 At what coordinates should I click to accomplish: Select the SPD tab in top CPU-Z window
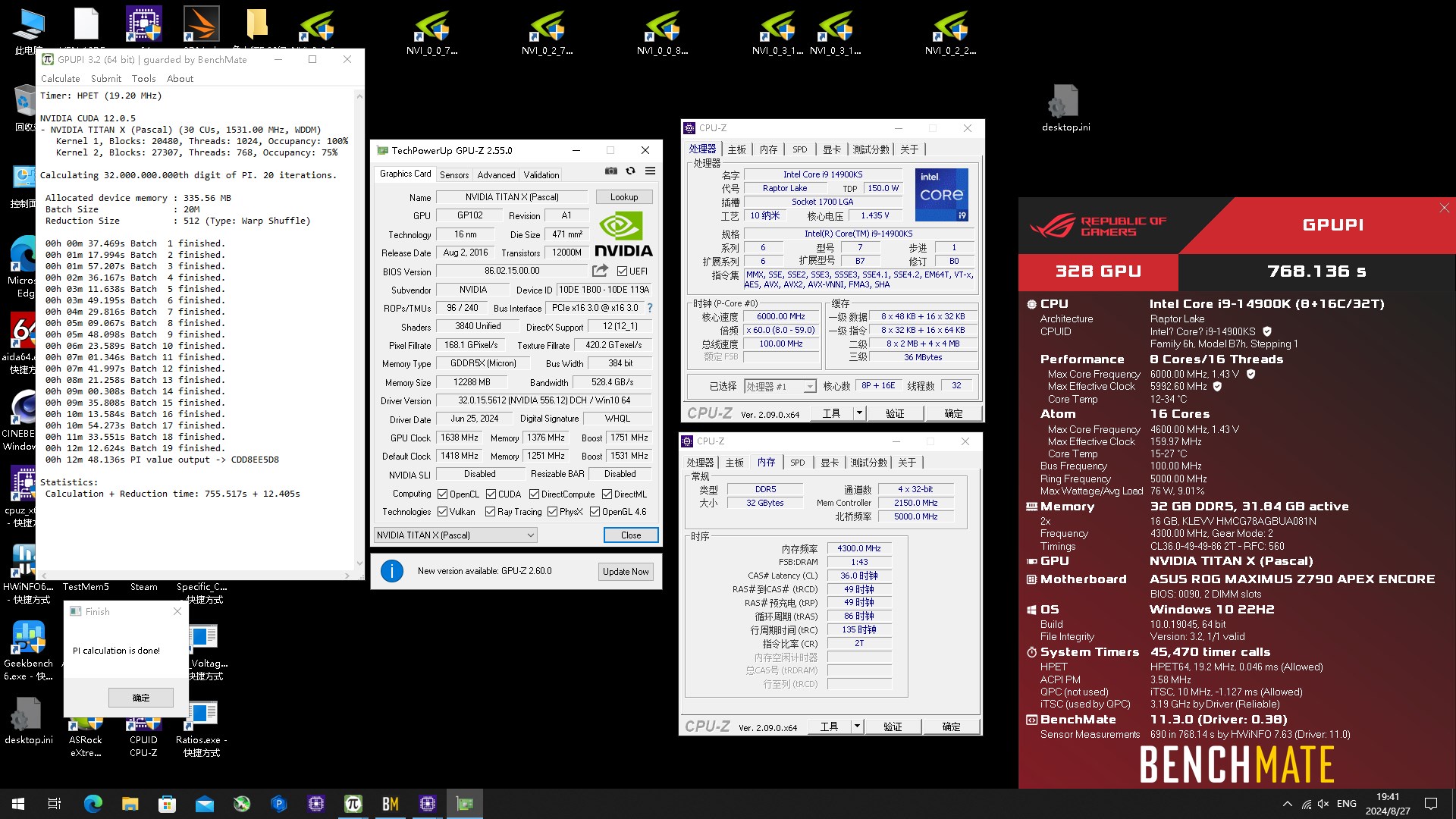(800, 149)
